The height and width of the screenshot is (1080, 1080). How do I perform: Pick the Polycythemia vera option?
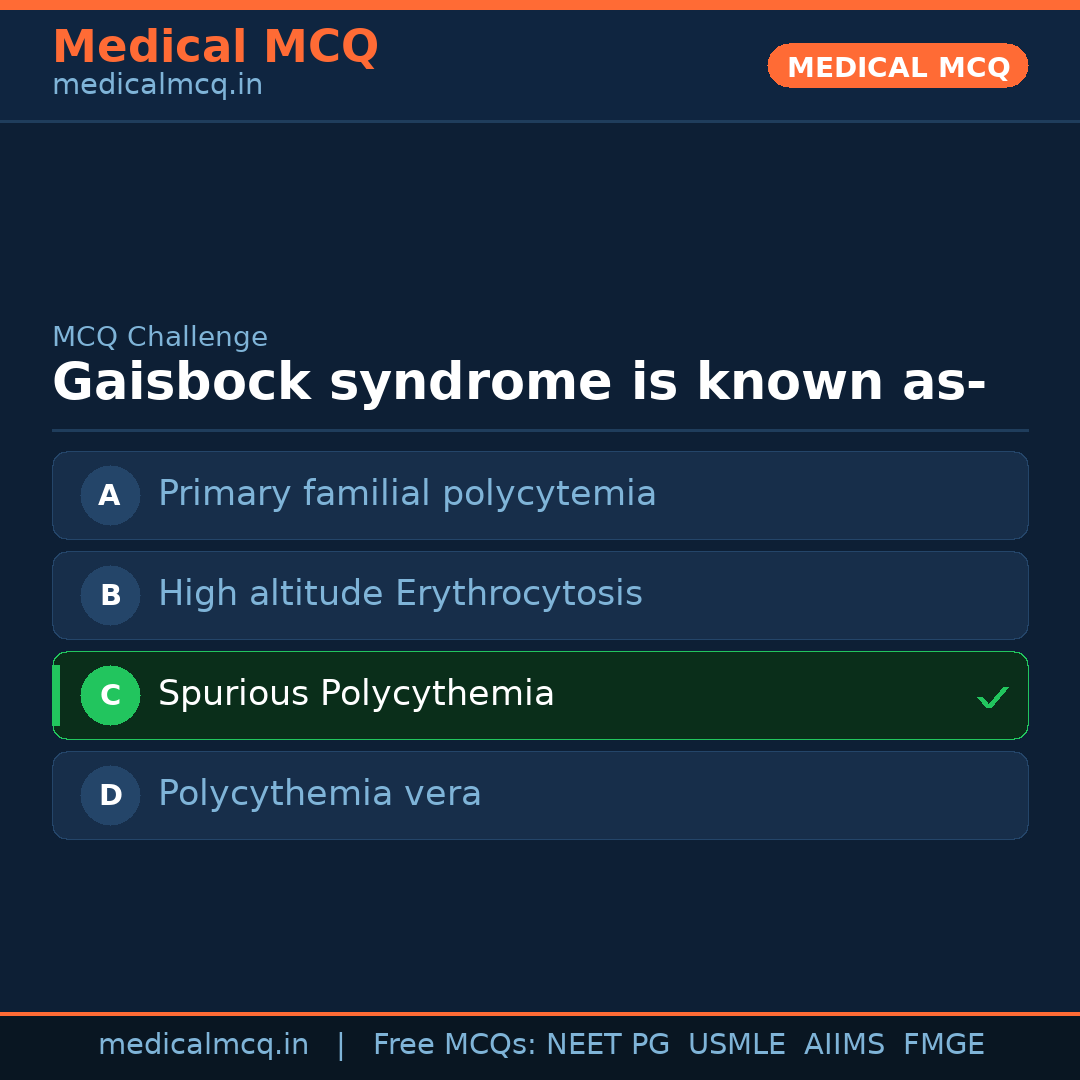pyautogui.click(x=320, y=794)
